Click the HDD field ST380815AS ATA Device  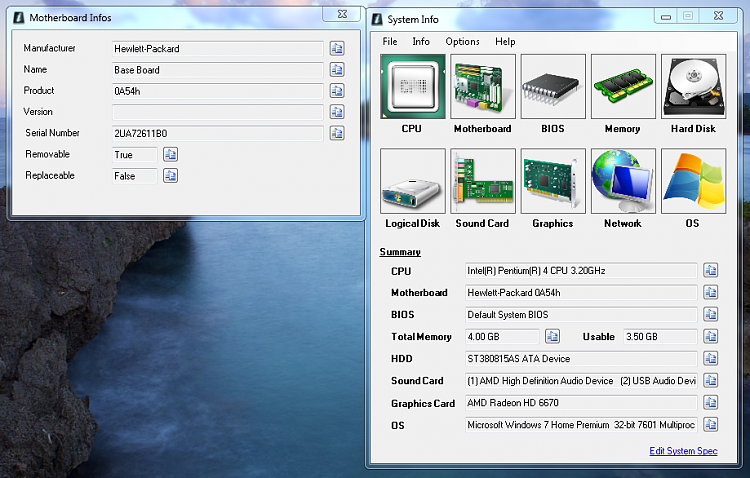(x=581, y=358)
